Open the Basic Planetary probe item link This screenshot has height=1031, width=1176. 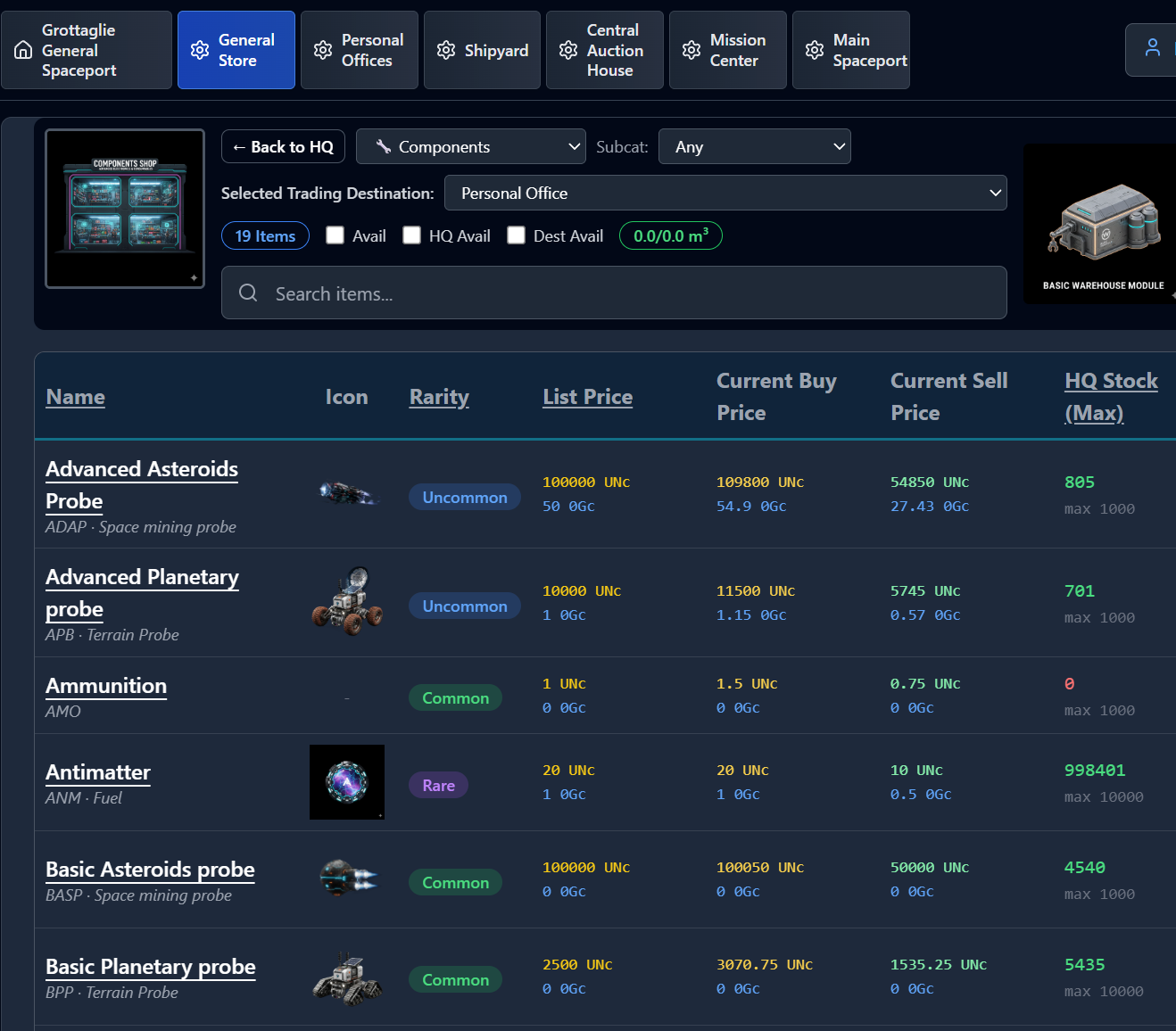(x=151, y=967)
